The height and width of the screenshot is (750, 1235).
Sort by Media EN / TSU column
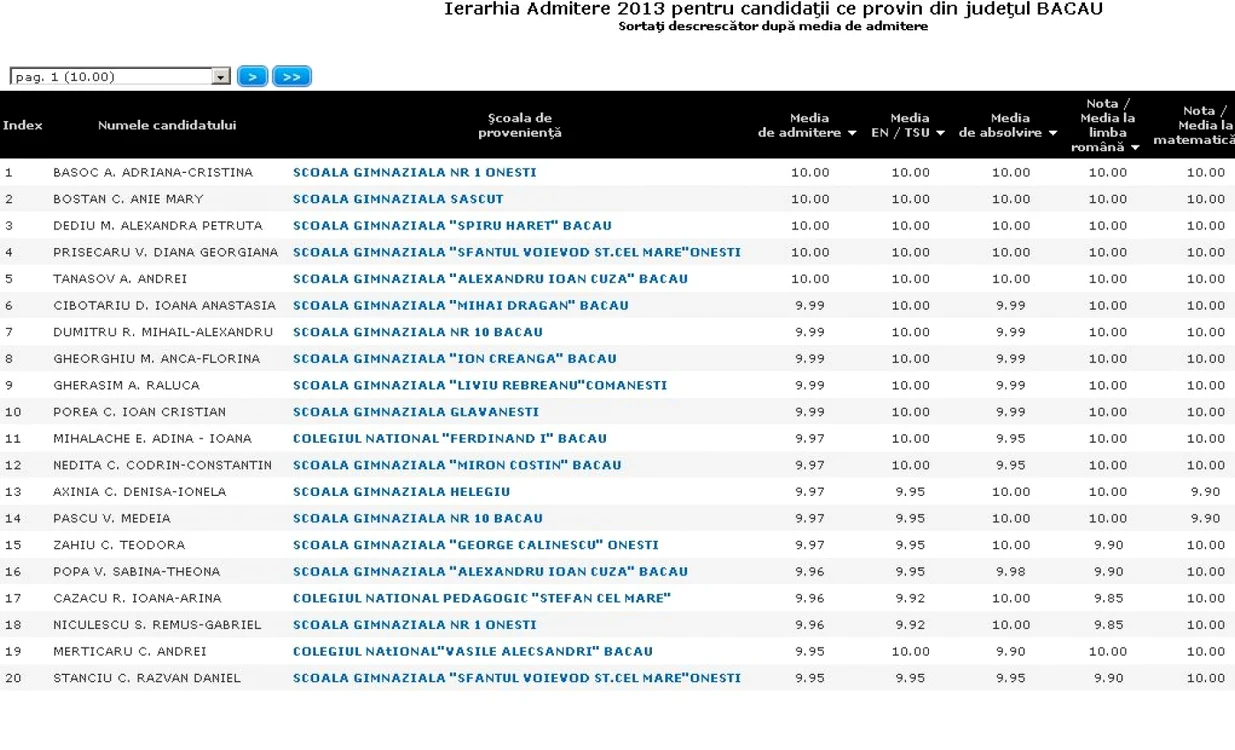(909, 125)
